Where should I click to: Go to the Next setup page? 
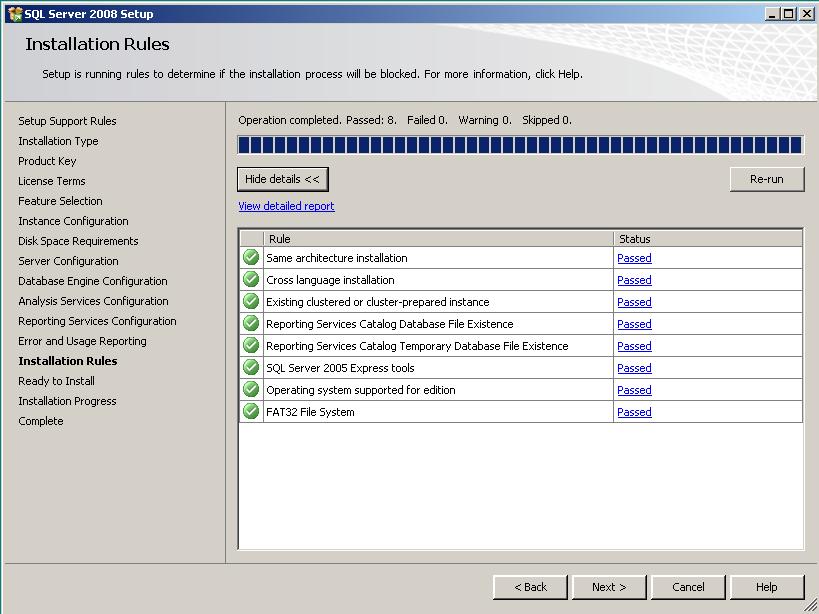pyautogui.click(x=609, y=587)
